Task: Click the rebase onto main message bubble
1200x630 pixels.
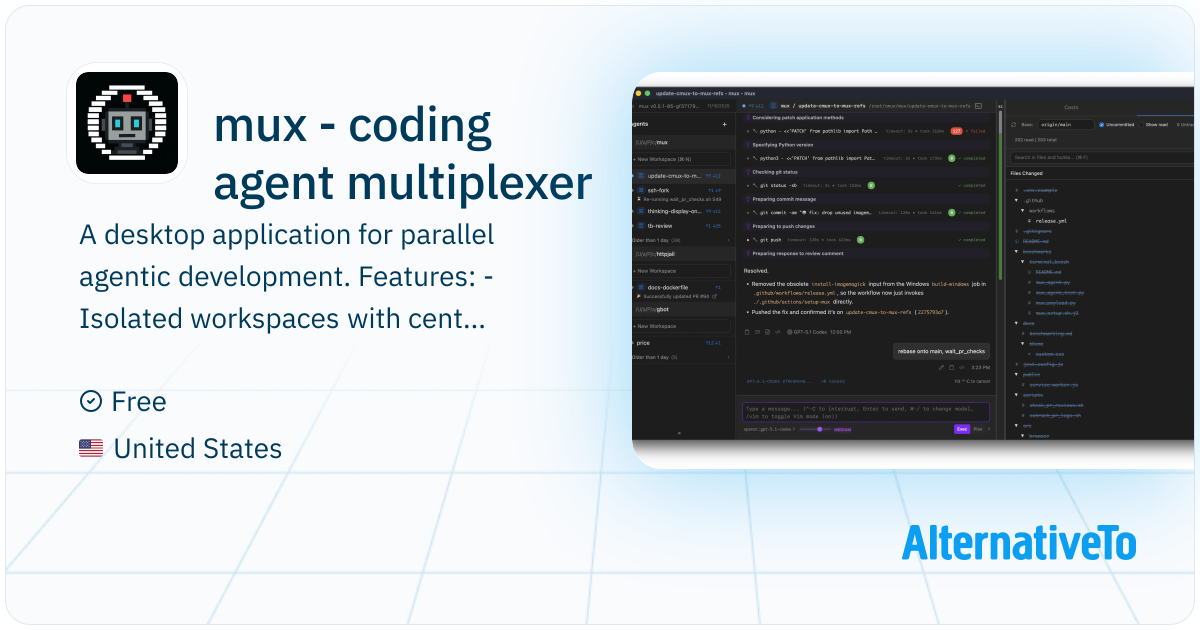Action: tap(941, 351)
